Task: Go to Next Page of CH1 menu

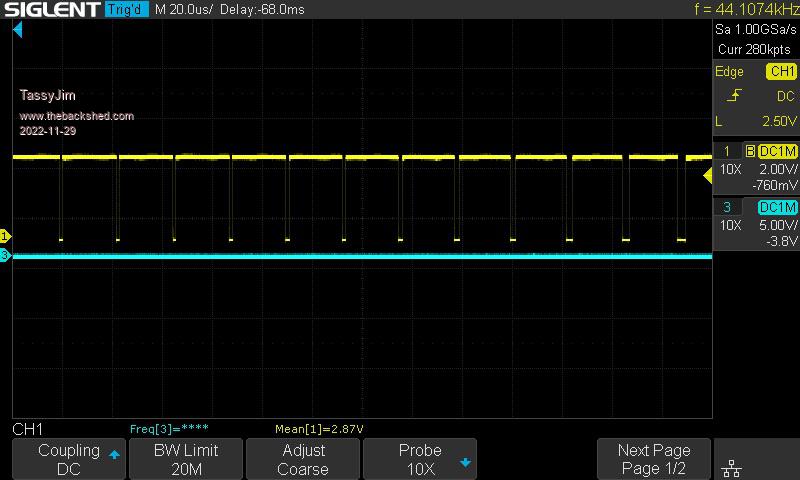Action: click(654, 459)
